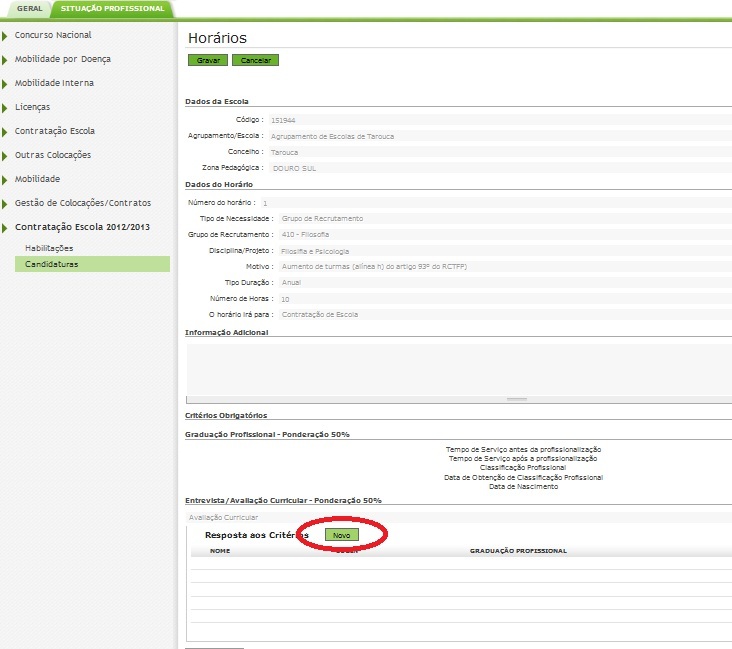This screenshot has height=649, width=732.
Task: Expand Outras Colocações menu
Action: pyautogui.click(x=53, y=155)
